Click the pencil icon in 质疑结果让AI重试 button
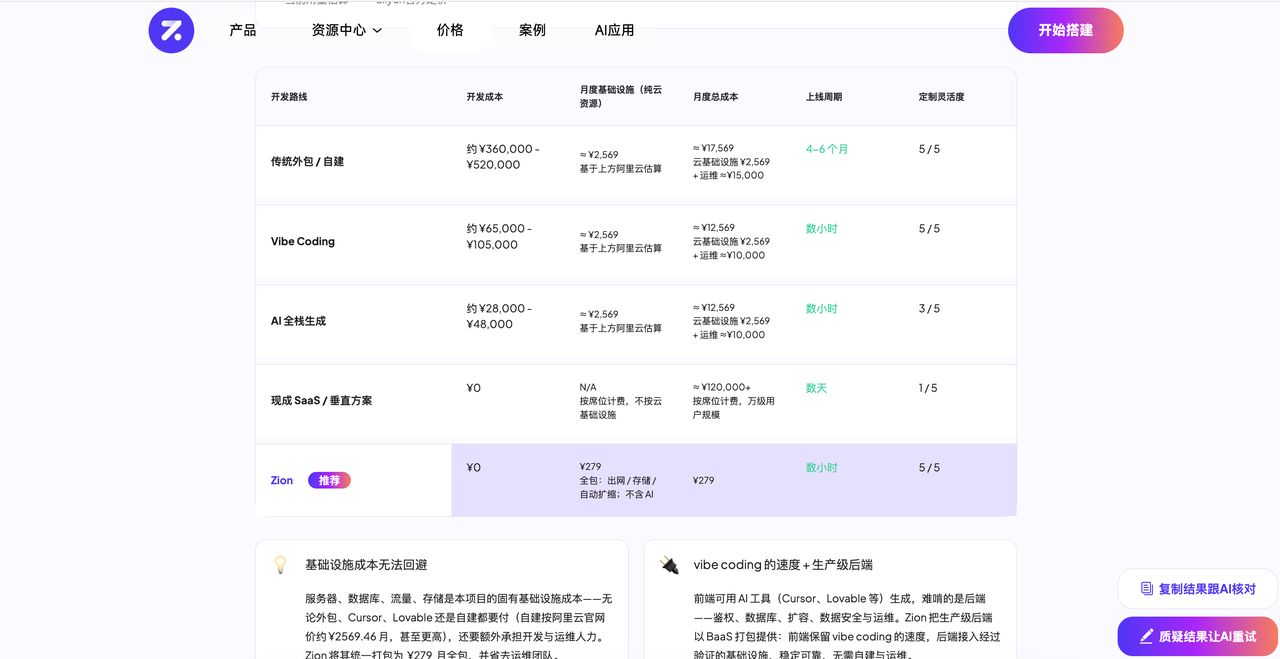1280x659 pixels. 1147,636
